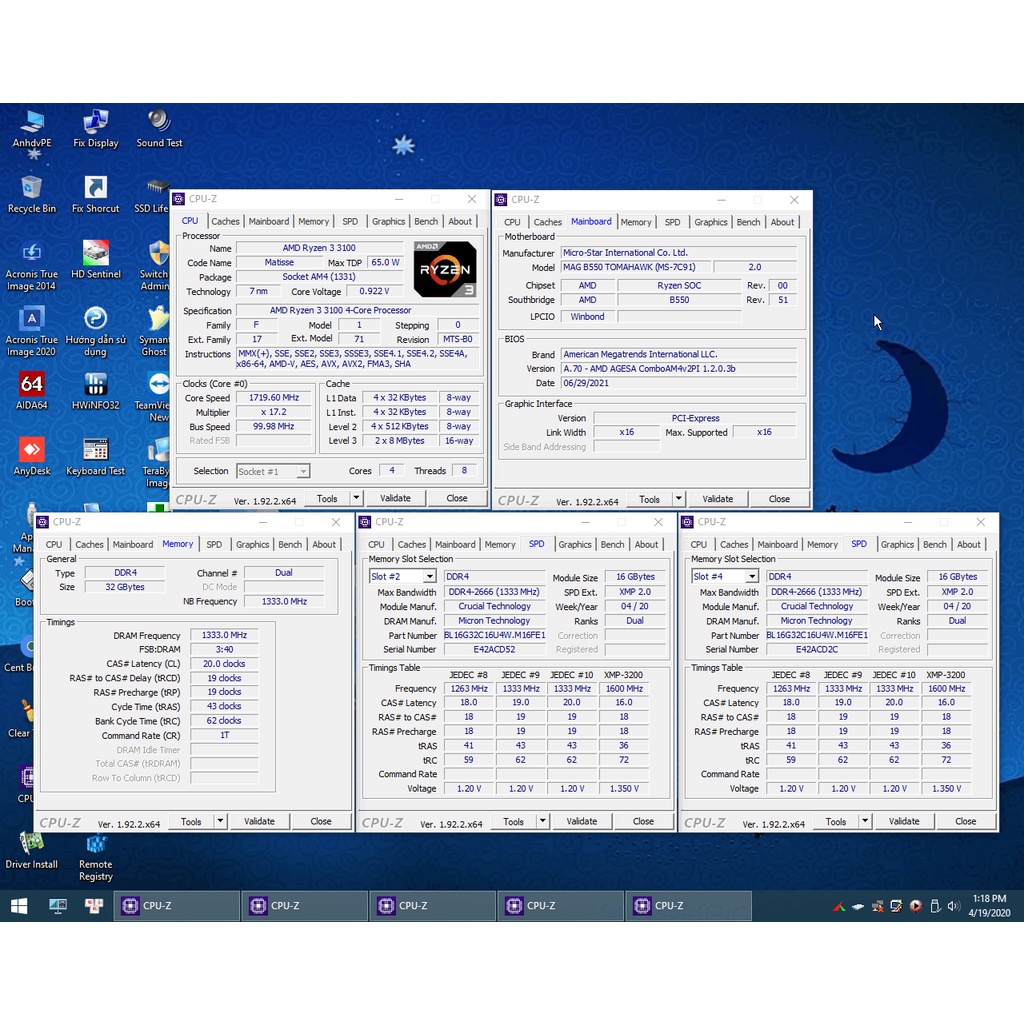Switch to Memory tab in CPU window

[313, 221]
